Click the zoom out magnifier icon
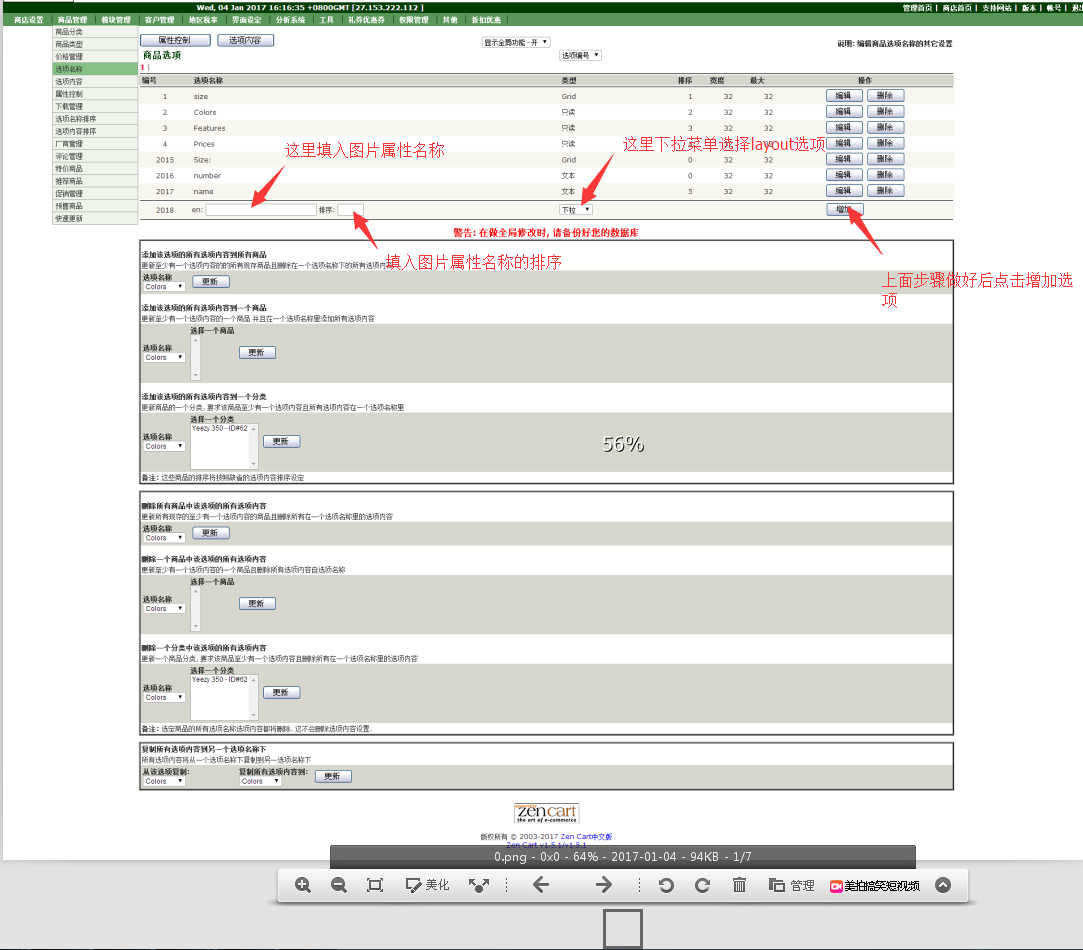Viewport: 1083px width, 950px height. [339, 885]
